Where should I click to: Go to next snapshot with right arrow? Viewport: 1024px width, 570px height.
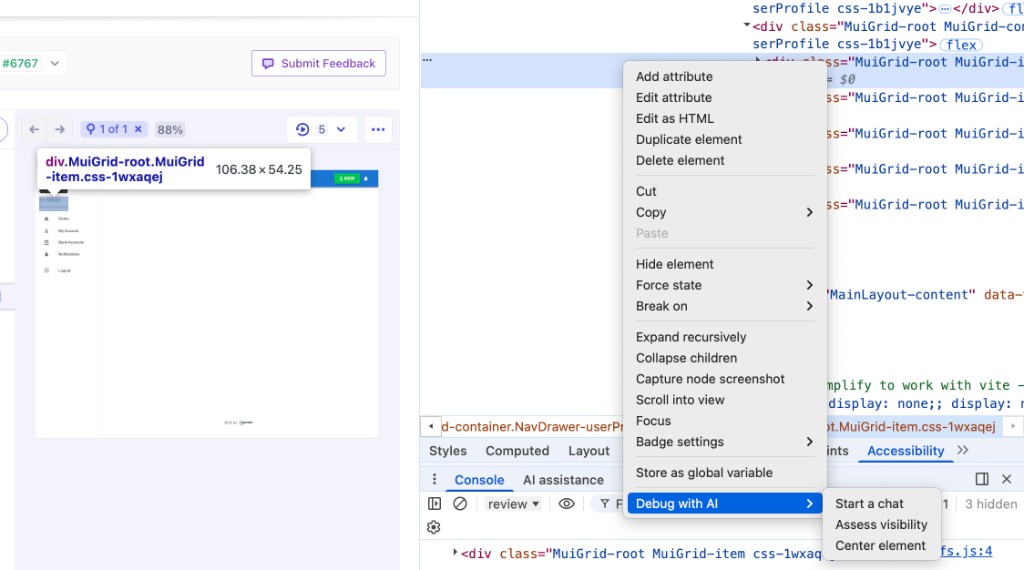(59, 129)
